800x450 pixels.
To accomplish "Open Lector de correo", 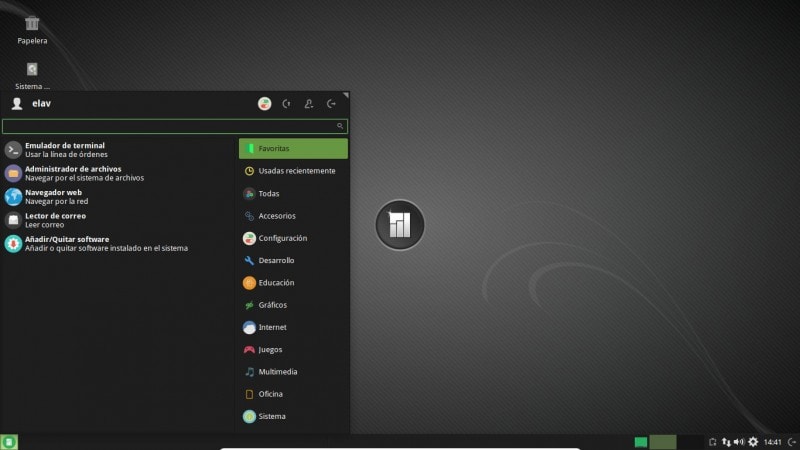I will pyautogui.click(x=117, y=220).
